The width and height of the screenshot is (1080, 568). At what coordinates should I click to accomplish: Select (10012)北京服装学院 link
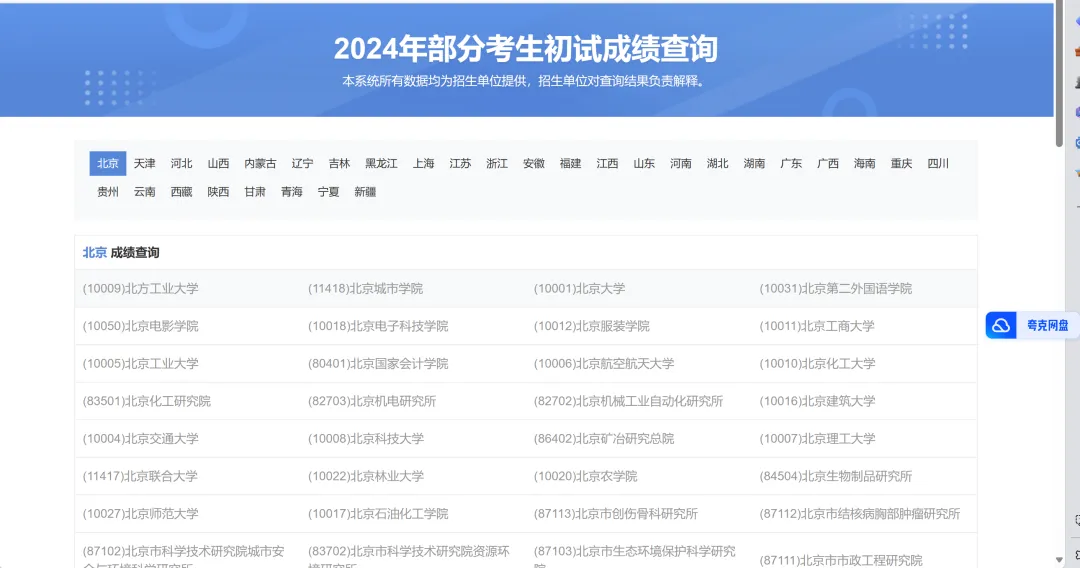pos(592,326)
